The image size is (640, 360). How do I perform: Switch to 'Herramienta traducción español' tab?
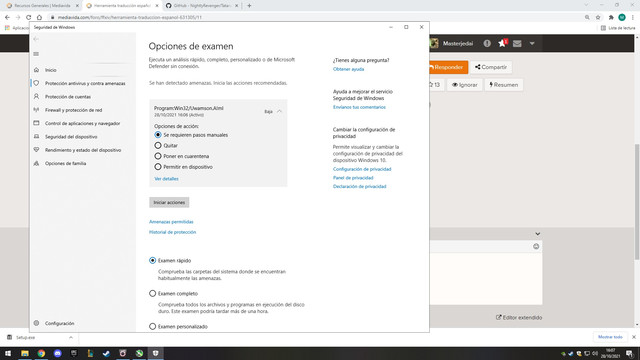[122, 6]
